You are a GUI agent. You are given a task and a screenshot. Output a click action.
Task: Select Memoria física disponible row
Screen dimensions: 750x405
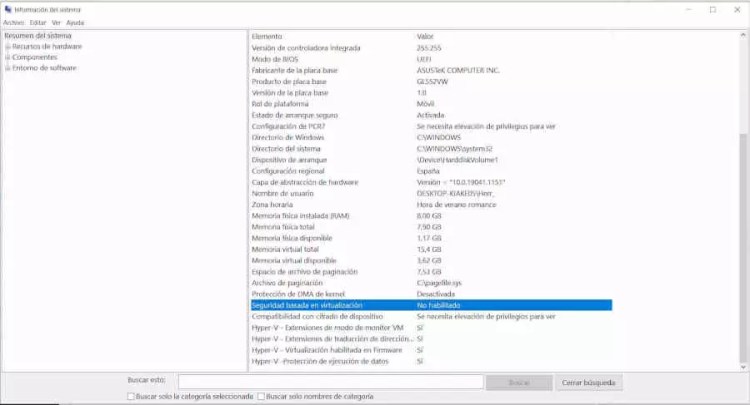[x=431, y=238]
